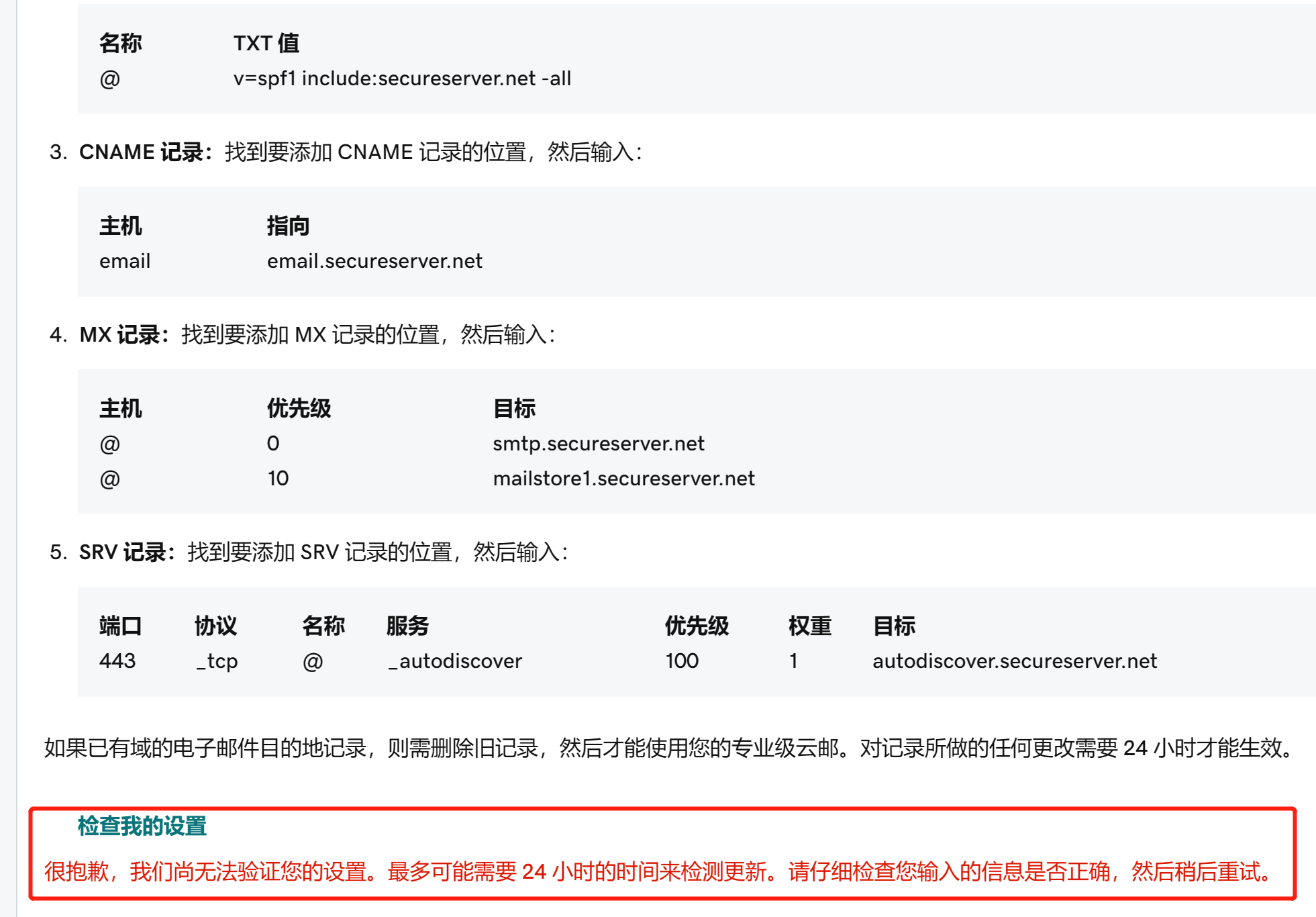Image resolution: width=1316 pixels, height=917 pixels.
Task: Select TXT value v=spf1 include:secureserver.net -all
Action: [402, 79]
